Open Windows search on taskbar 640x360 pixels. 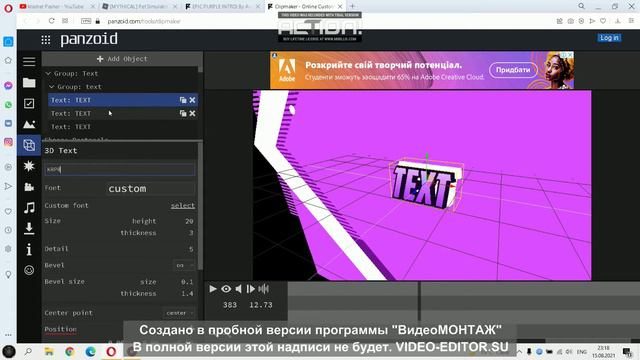tap(28, 351)
